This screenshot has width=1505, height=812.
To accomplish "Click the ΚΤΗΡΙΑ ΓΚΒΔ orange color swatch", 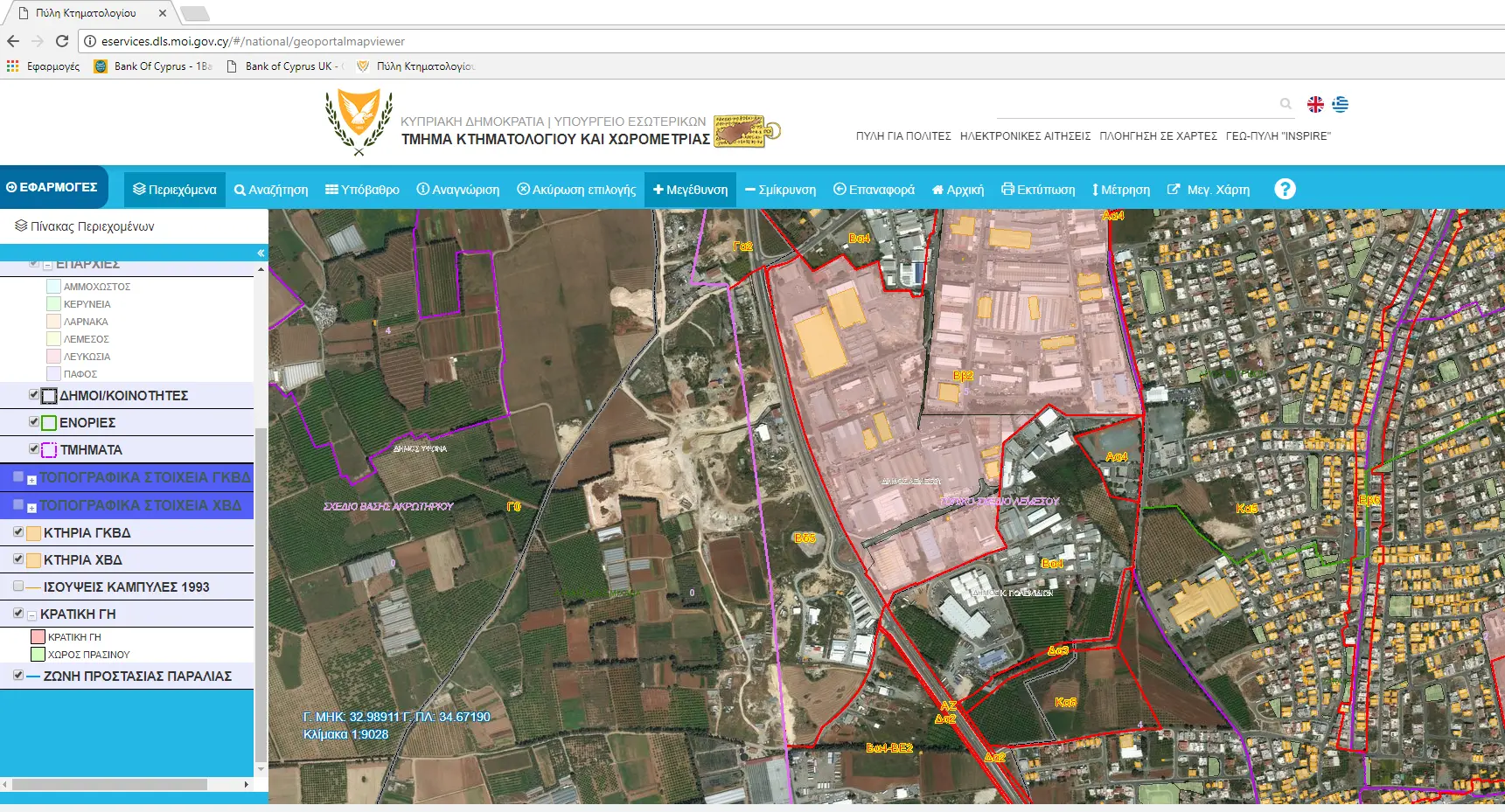I will pyautogui.click(x=33, y=533).
